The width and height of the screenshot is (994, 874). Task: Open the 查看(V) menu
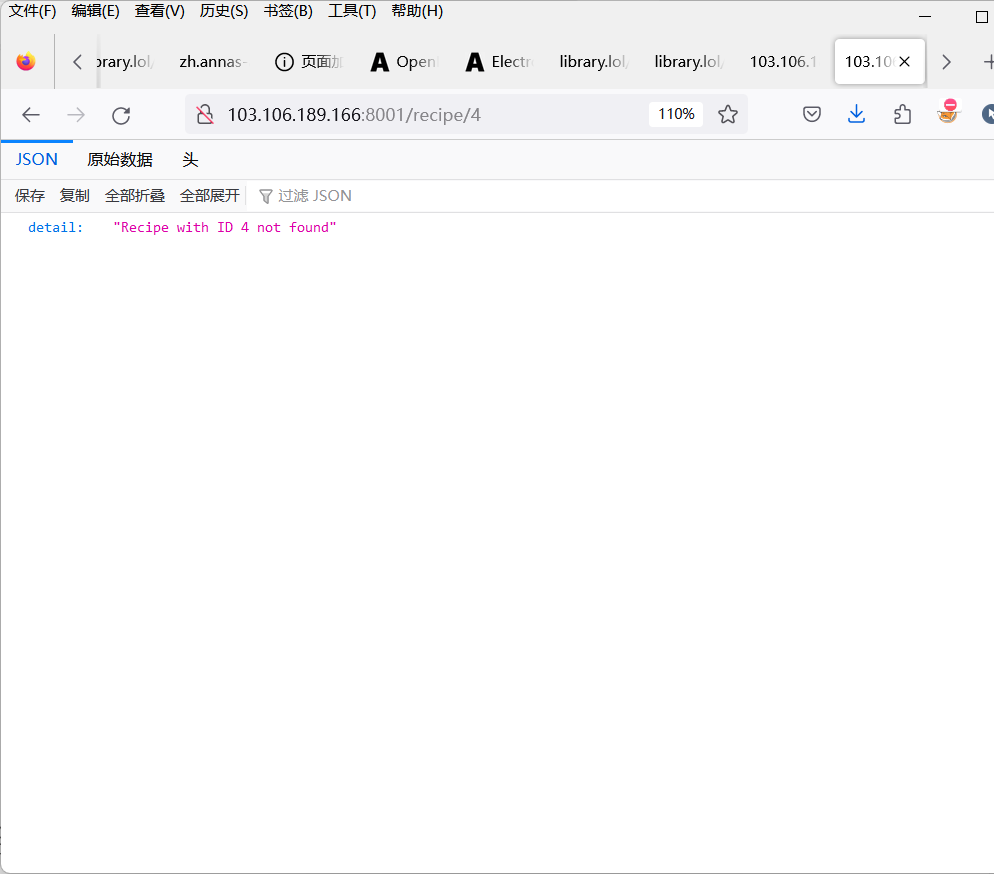click(159, 11)
